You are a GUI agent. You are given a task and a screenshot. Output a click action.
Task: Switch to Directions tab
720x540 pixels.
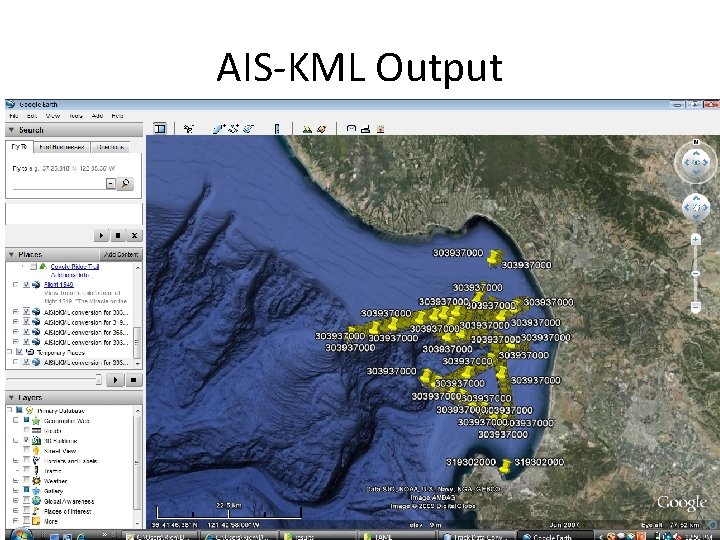coord(110,147)
